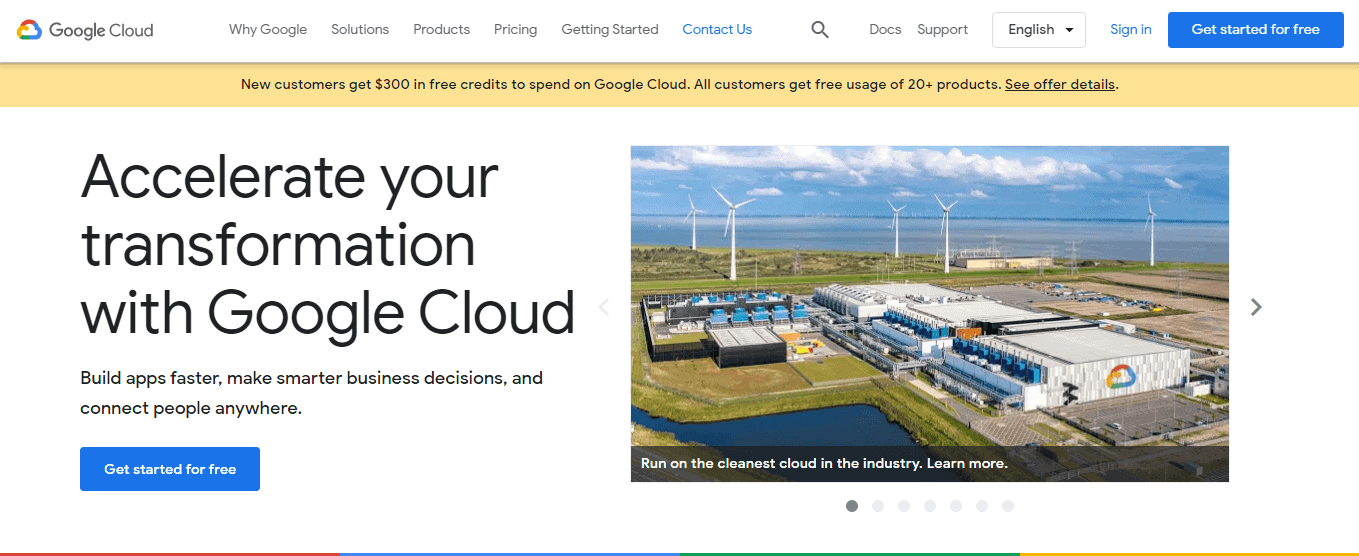1359x556 pixels.
Task: Open the Getting Started menu item
Action: point(610,30)
